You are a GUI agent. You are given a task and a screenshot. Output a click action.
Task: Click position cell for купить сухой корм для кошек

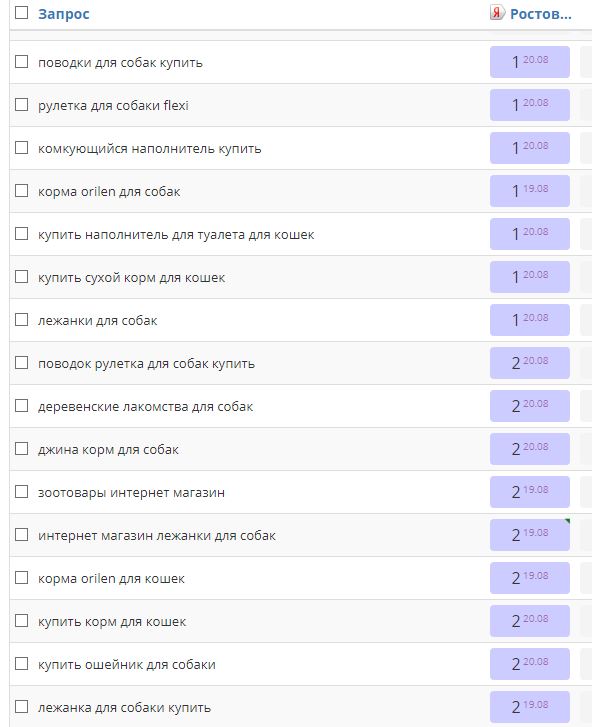click(x=530, y=277)
